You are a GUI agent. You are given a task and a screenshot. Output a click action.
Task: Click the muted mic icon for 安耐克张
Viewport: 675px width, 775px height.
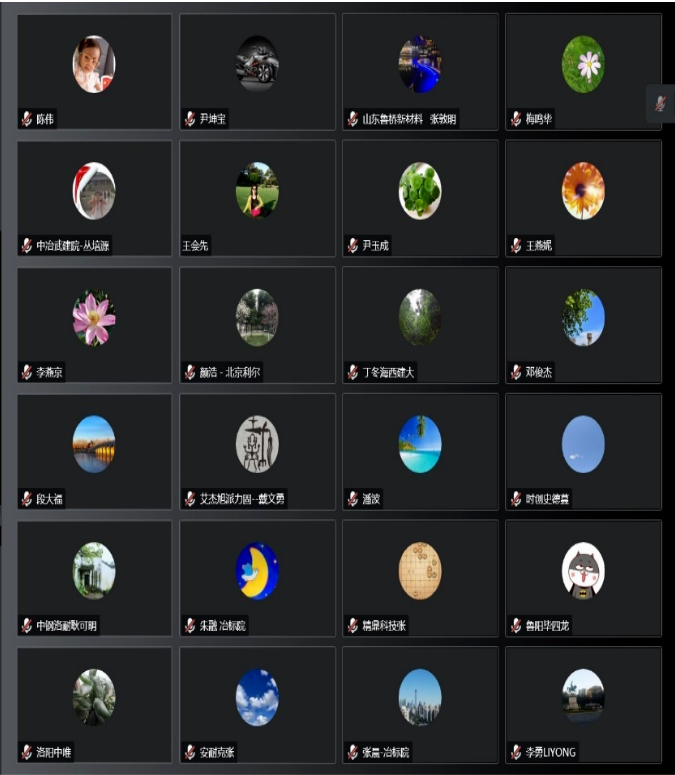point(190,752)
